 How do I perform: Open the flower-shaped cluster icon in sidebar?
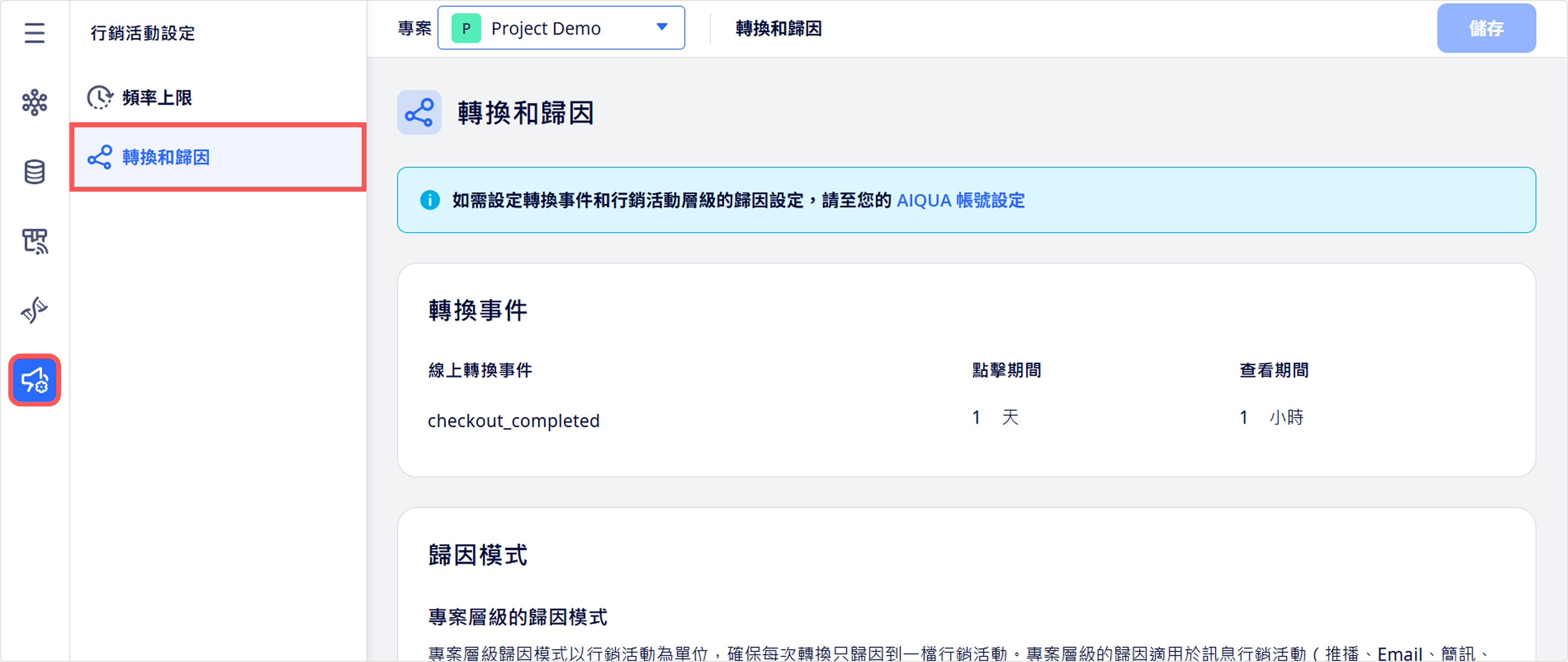[x=35, y=102]
